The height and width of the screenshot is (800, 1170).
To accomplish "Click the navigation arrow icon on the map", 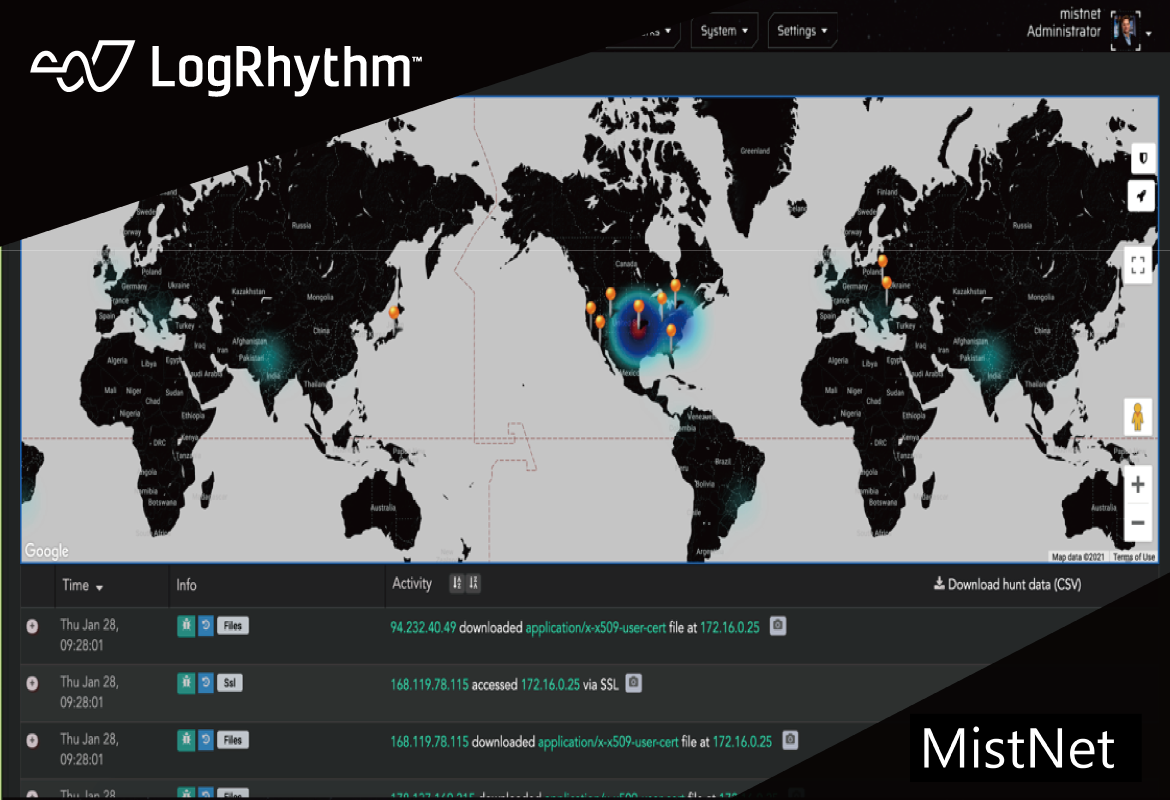I will click(x=1141, y=197).
